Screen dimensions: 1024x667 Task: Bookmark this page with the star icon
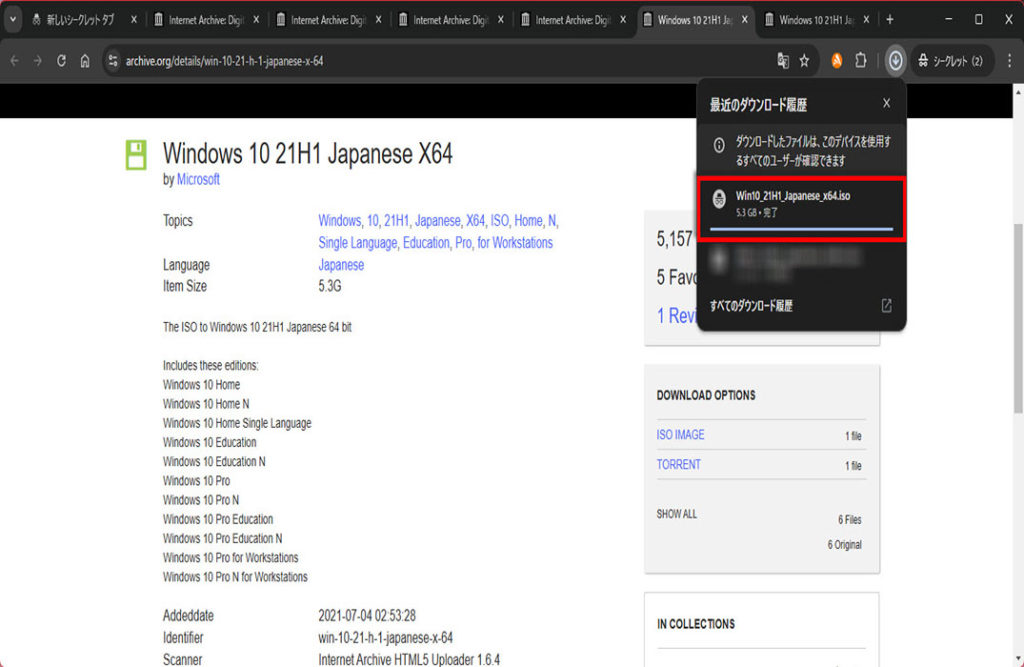(x=804, y=61)
